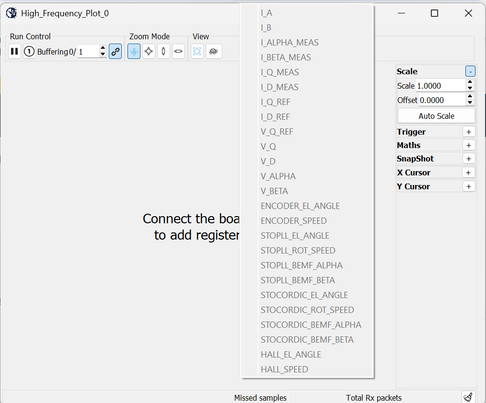Screen dimensions: 486x403
Task: Pause acquisition with the pause button
Action: pos(14,51)
